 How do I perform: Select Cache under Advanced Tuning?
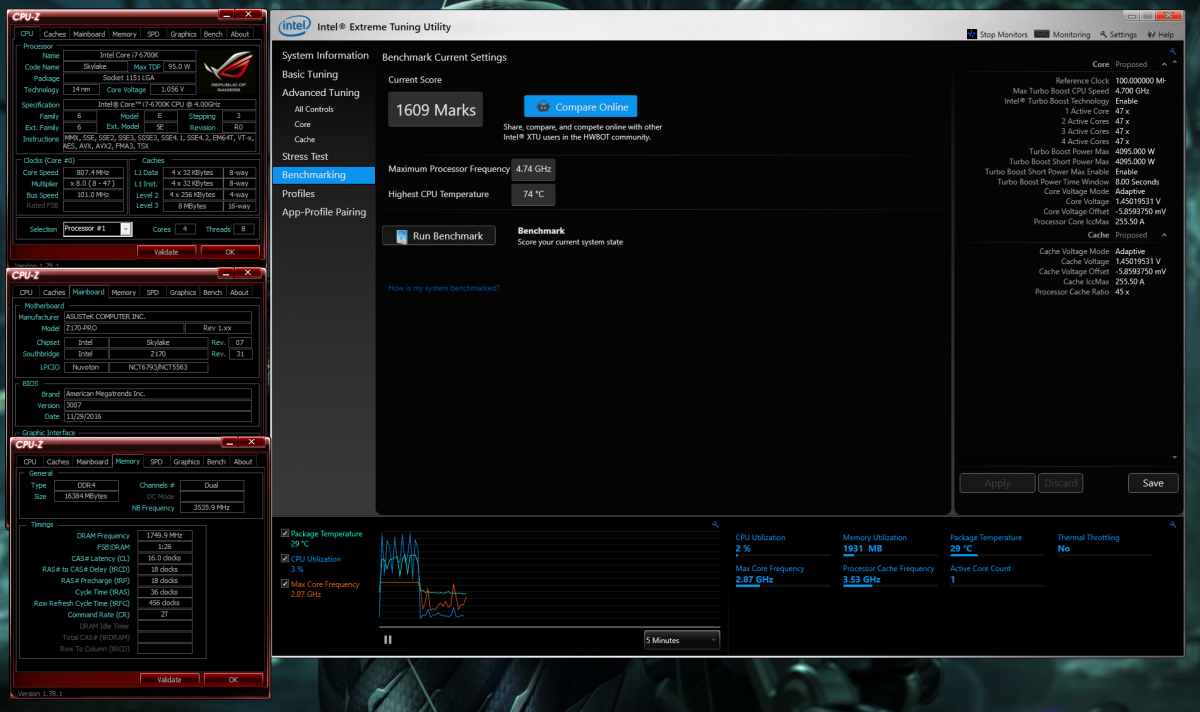305,139
